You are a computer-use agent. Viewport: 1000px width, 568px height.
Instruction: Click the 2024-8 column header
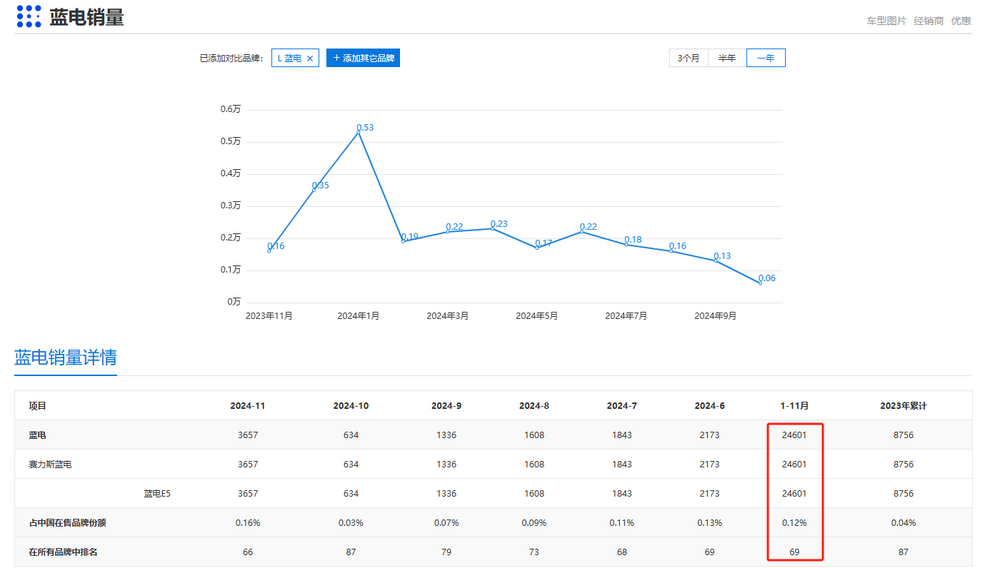534,405
